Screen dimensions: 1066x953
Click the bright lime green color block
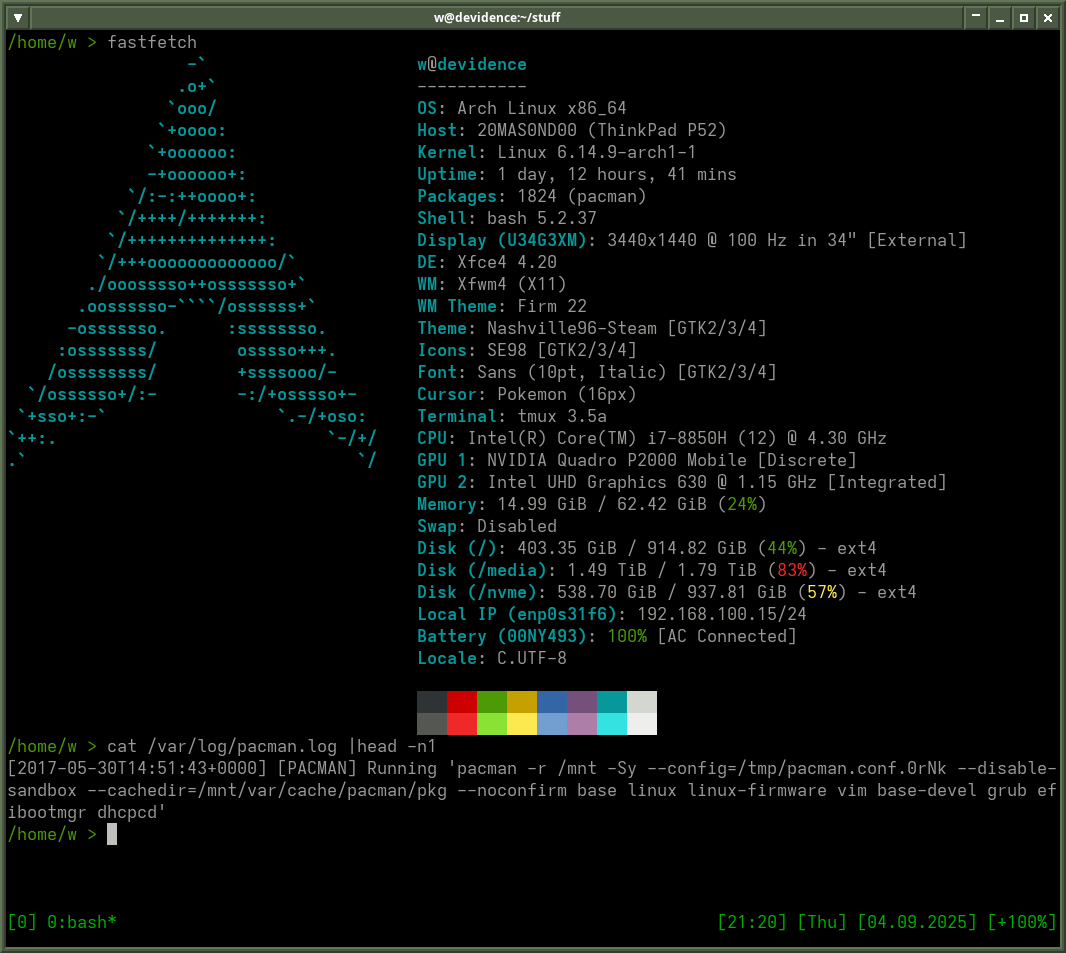tap(492, 723)
